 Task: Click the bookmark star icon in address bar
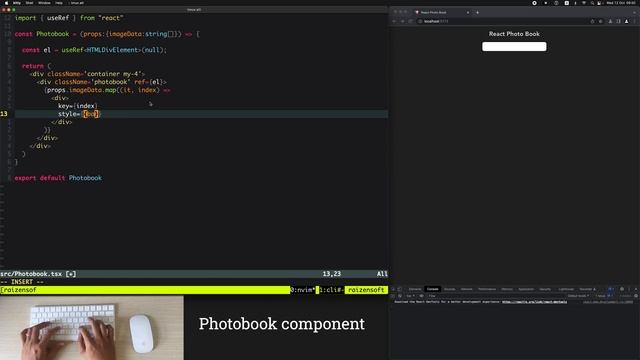tap(601, 21)
